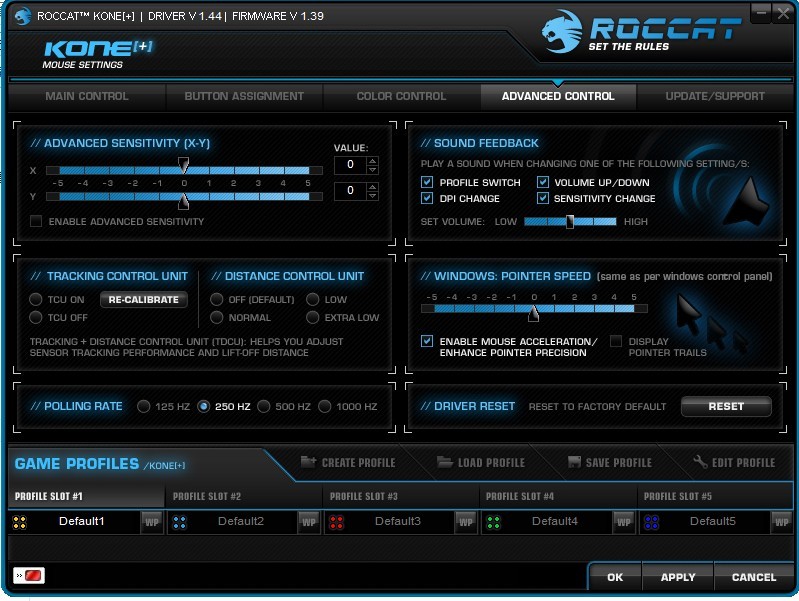
Task: Enable advanced sensitivity checkbox
Action: [36, 221]
